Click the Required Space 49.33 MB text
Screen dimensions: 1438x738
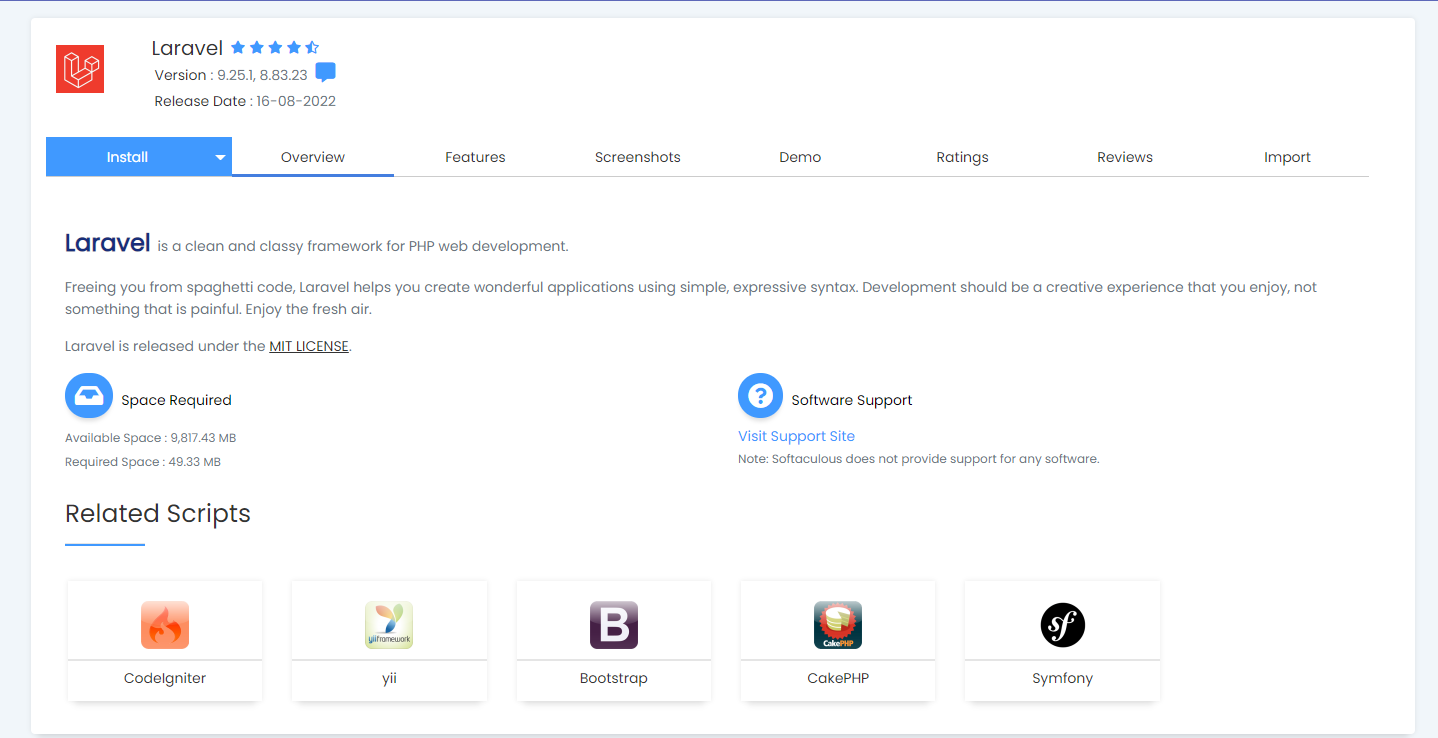(143, 462)
